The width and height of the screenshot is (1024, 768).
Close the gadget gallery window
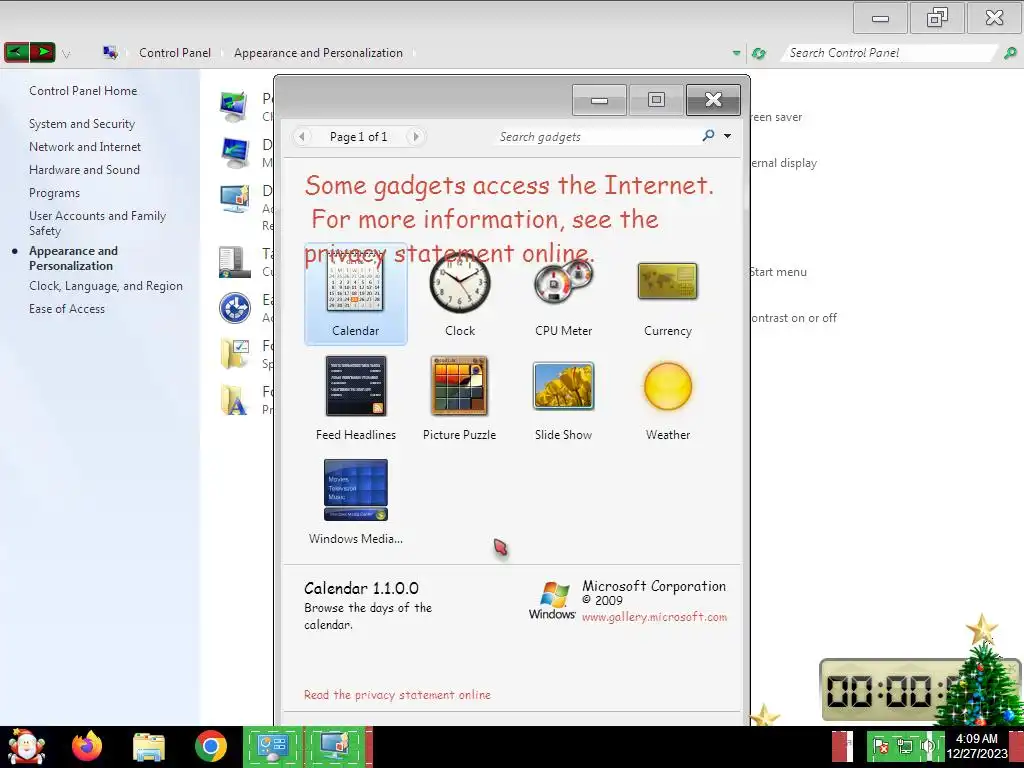pyautogui.click(x=713, y=100)
